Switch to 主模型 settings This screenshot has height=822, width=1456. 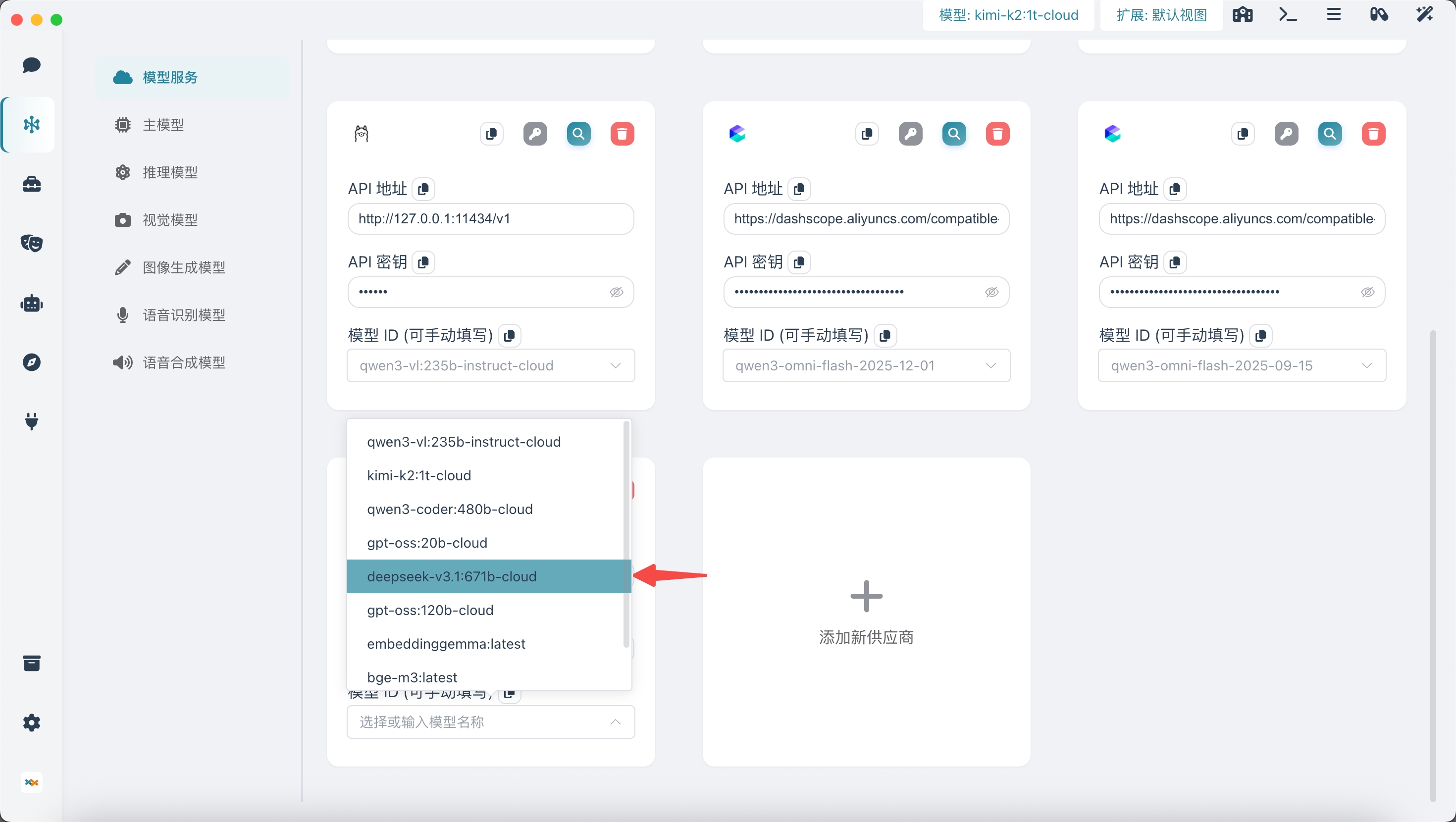click(x=192, y=125)
